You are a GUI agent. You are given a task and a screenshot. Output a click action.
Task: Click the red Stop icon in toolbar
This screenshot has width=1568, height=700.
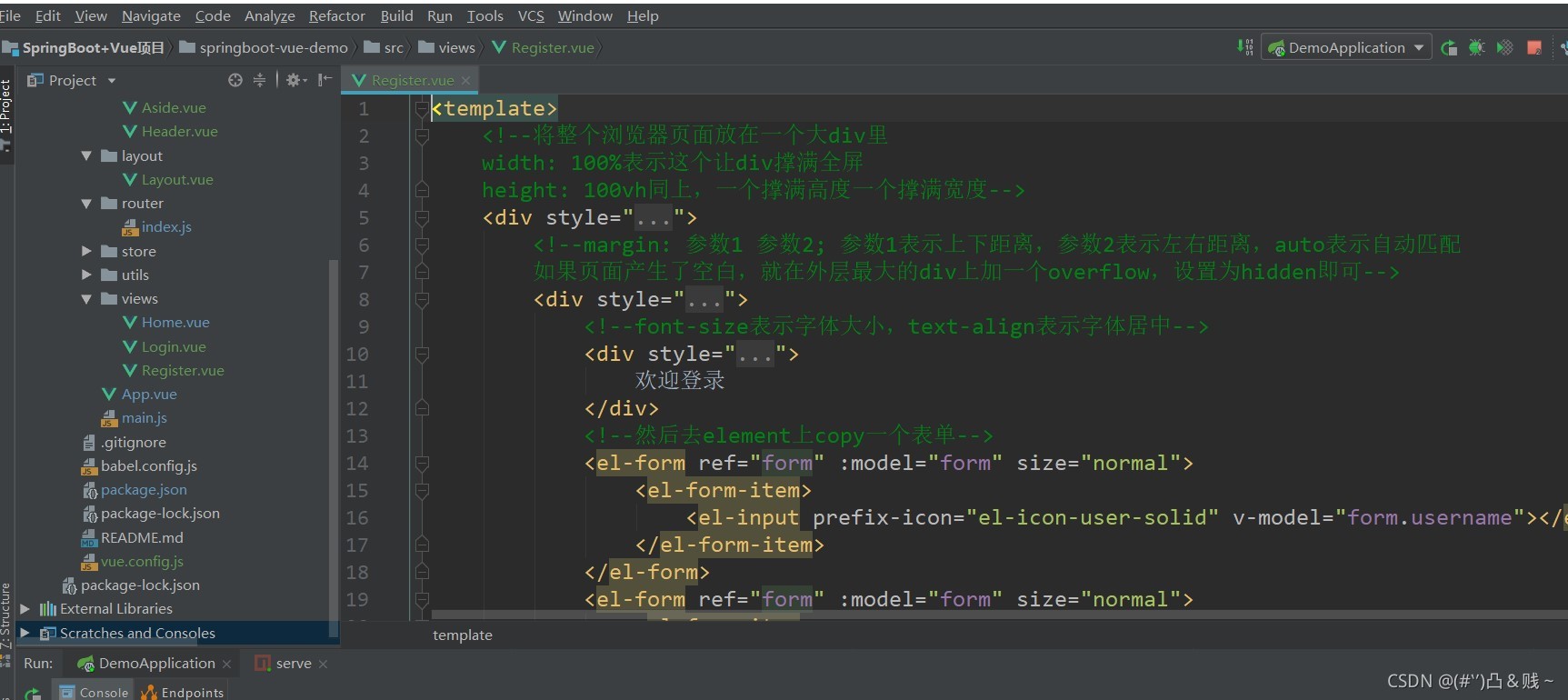(x=1534, y=47)
